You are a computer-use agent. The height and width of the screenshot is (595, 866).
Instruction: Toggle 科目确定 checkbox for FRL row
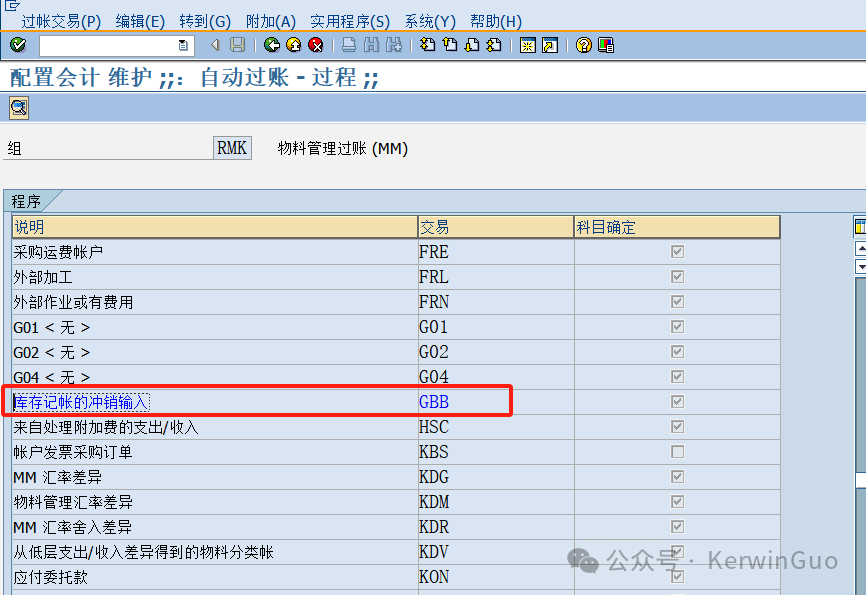tap(677, 276)
